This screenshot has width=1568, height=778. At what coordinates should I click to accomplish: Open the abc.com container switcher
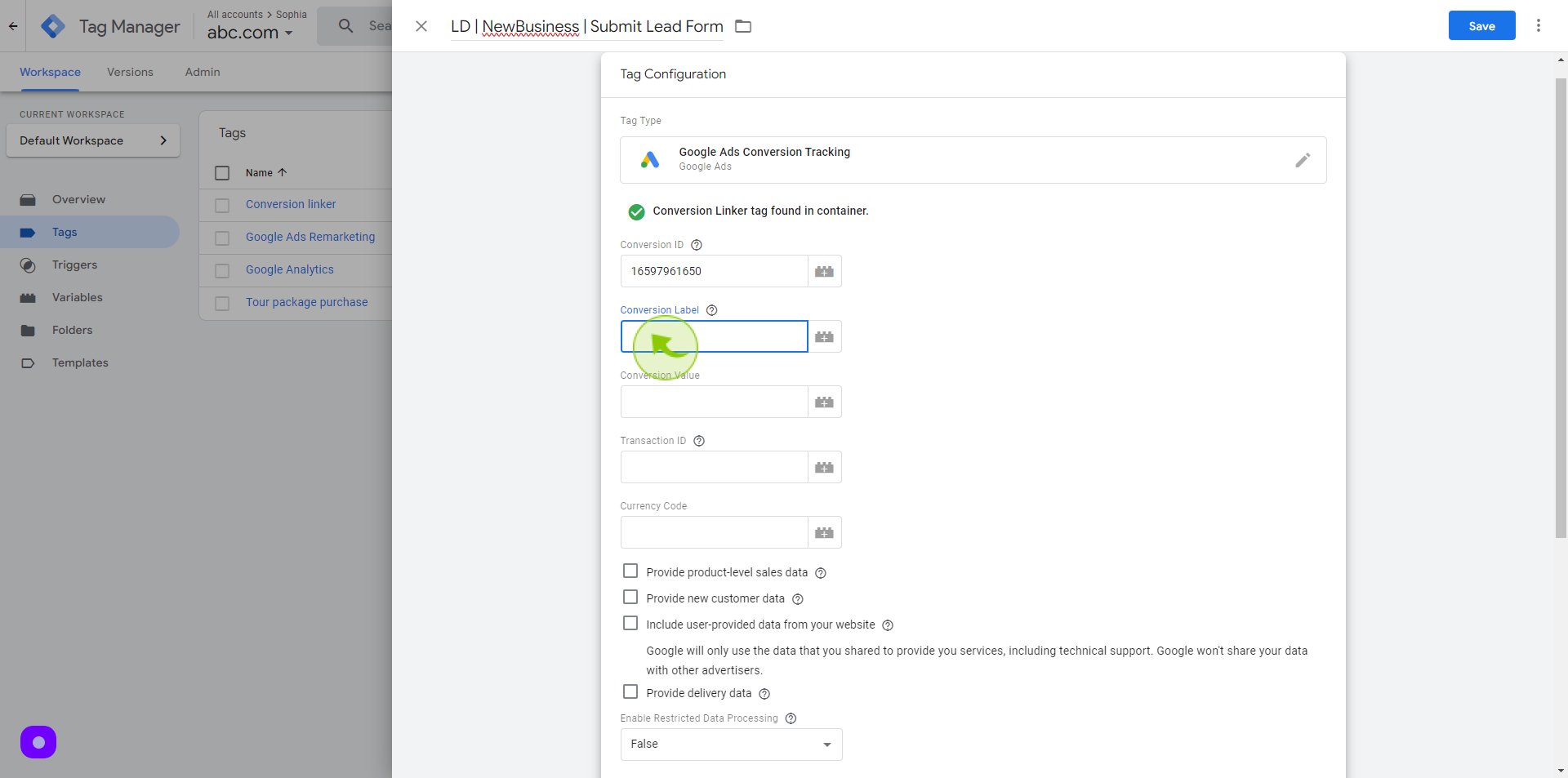250,33
